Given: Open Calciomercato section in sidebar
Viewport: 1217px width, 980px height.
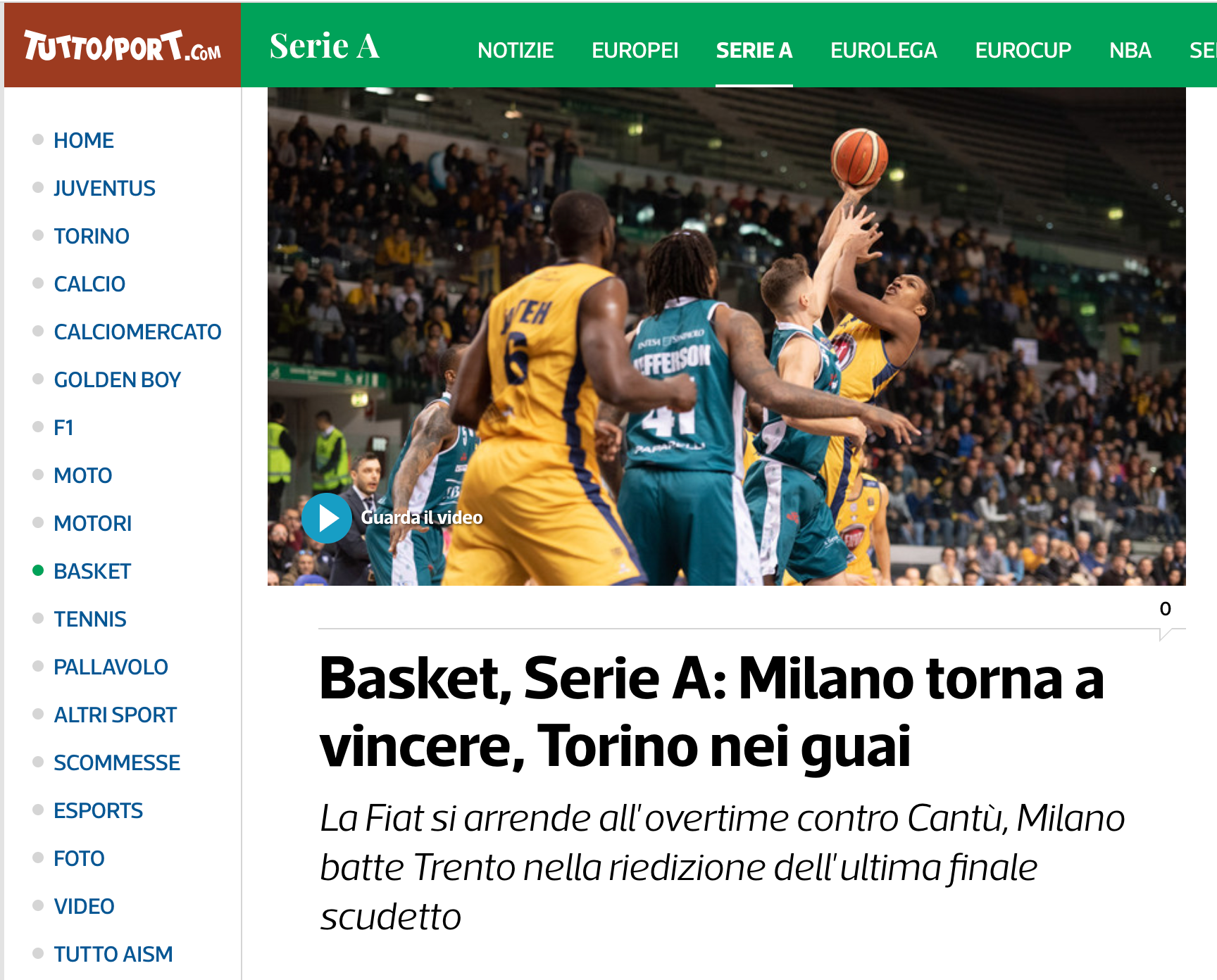Looking at the screenshot, I should click(137, 332).
